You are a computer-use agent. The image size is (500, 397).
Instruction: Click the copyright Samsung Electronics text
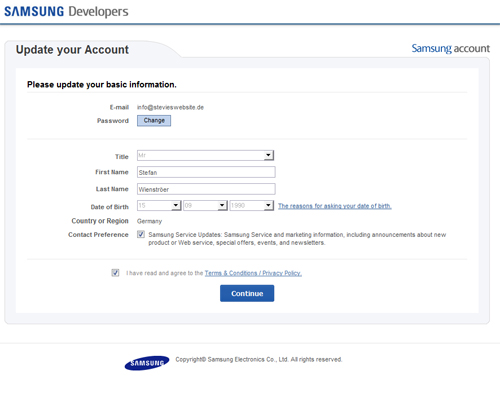coord(259,359)
